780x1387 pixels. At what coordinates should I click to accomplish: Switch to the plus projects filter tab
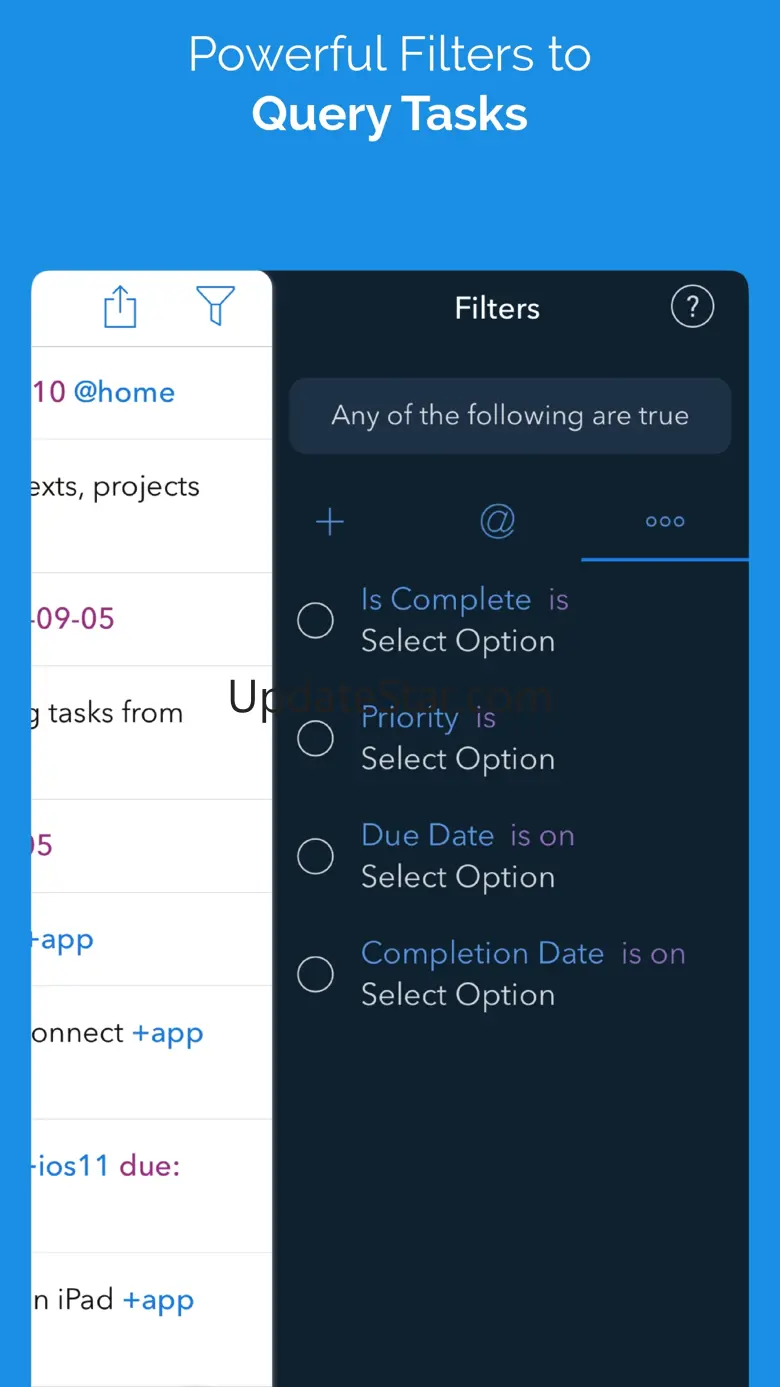tap(330, 522)
